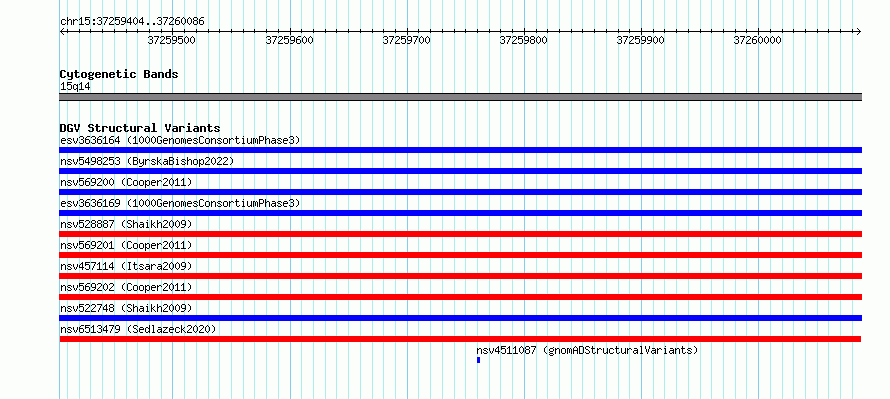Select the red bar under nsv457114
This screenshot has height=399, width=890.
pos(460,276)
